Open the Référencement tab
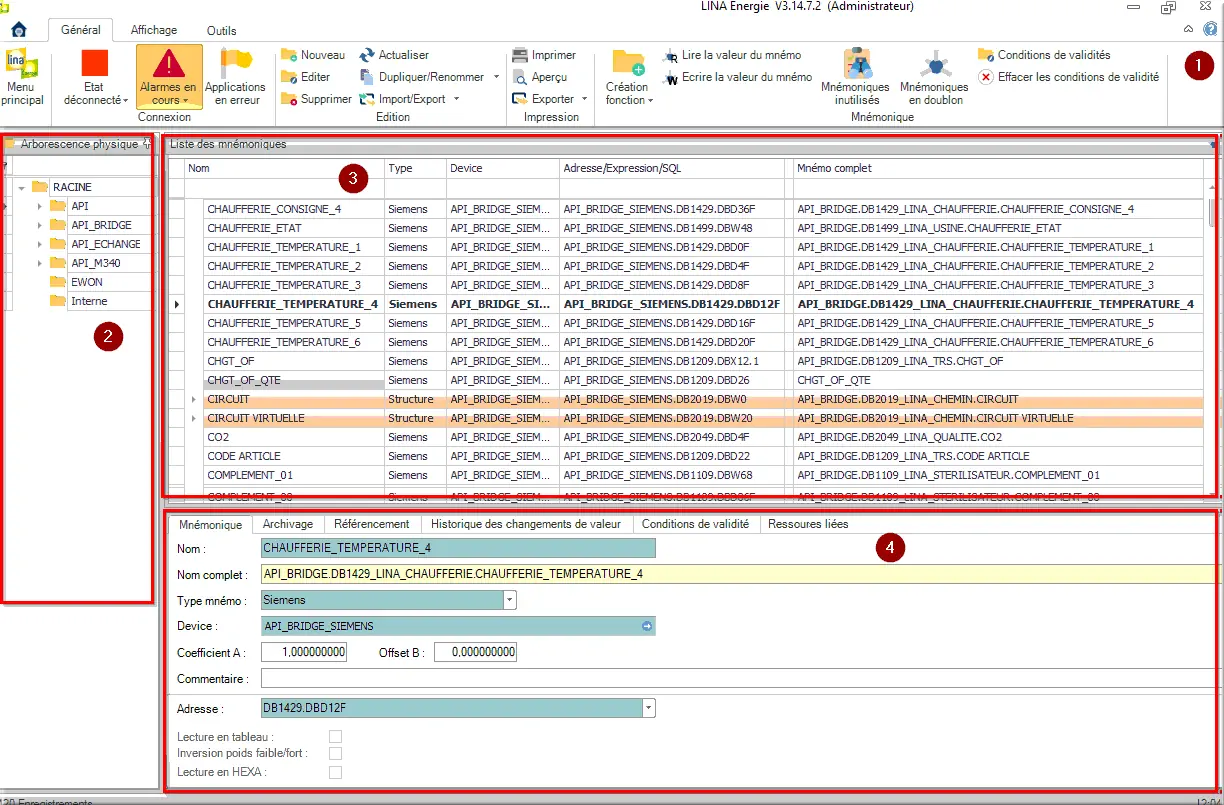Image resolution: width=1224 pixels, height=805 pixels. click(x=372, y=524)
